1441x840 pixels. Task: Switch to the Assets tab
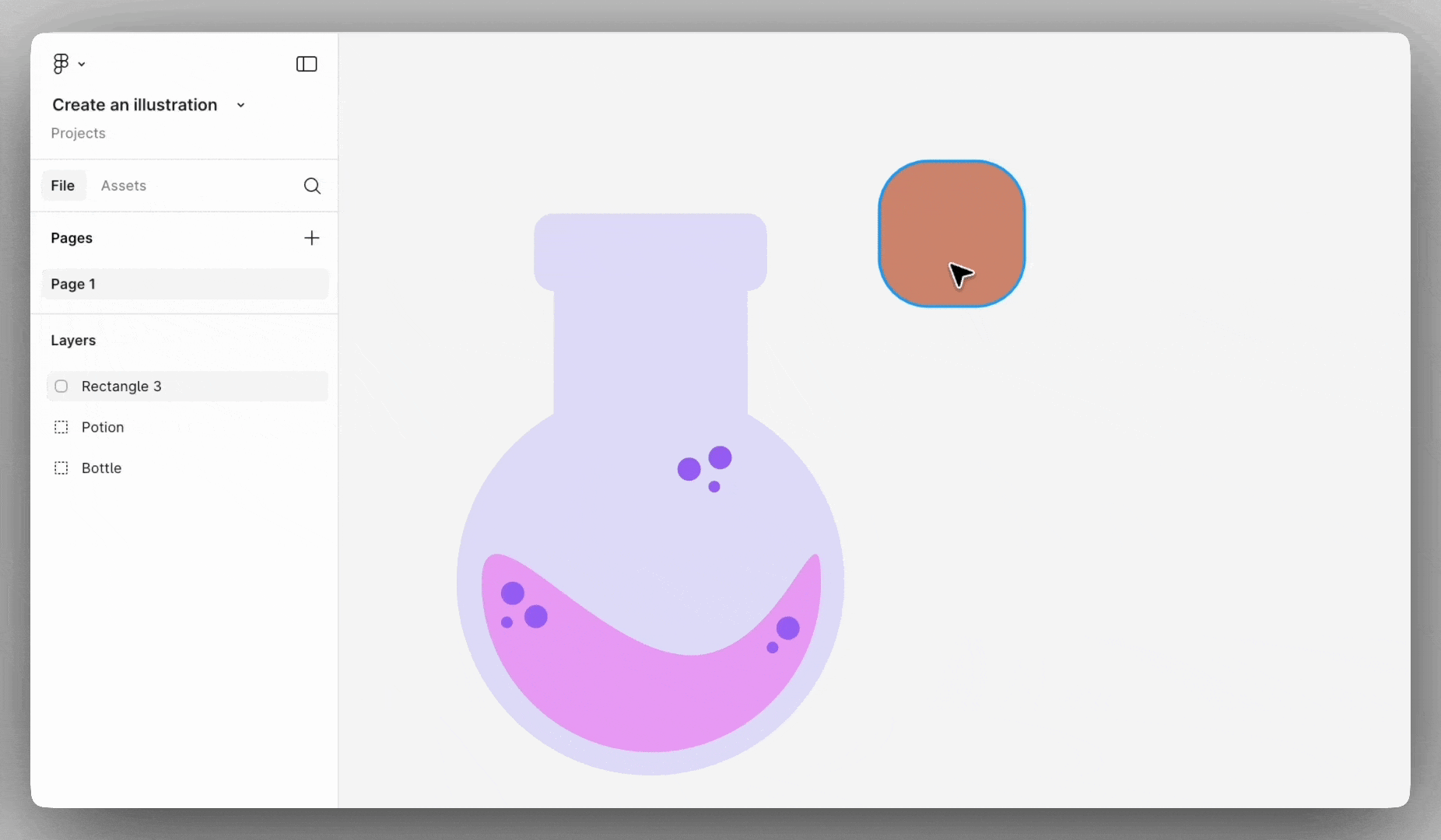tap(124, 186)
